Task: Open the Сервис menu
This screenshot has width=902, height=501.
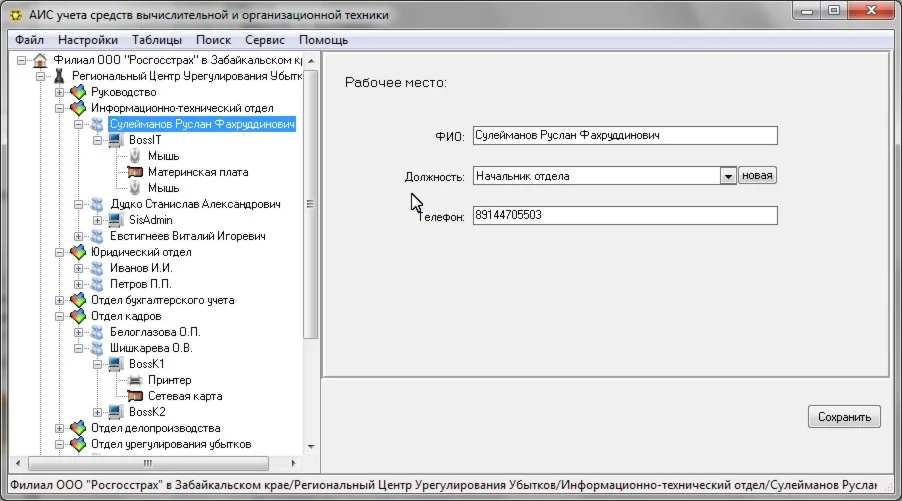Action: (x=264, y=40)
